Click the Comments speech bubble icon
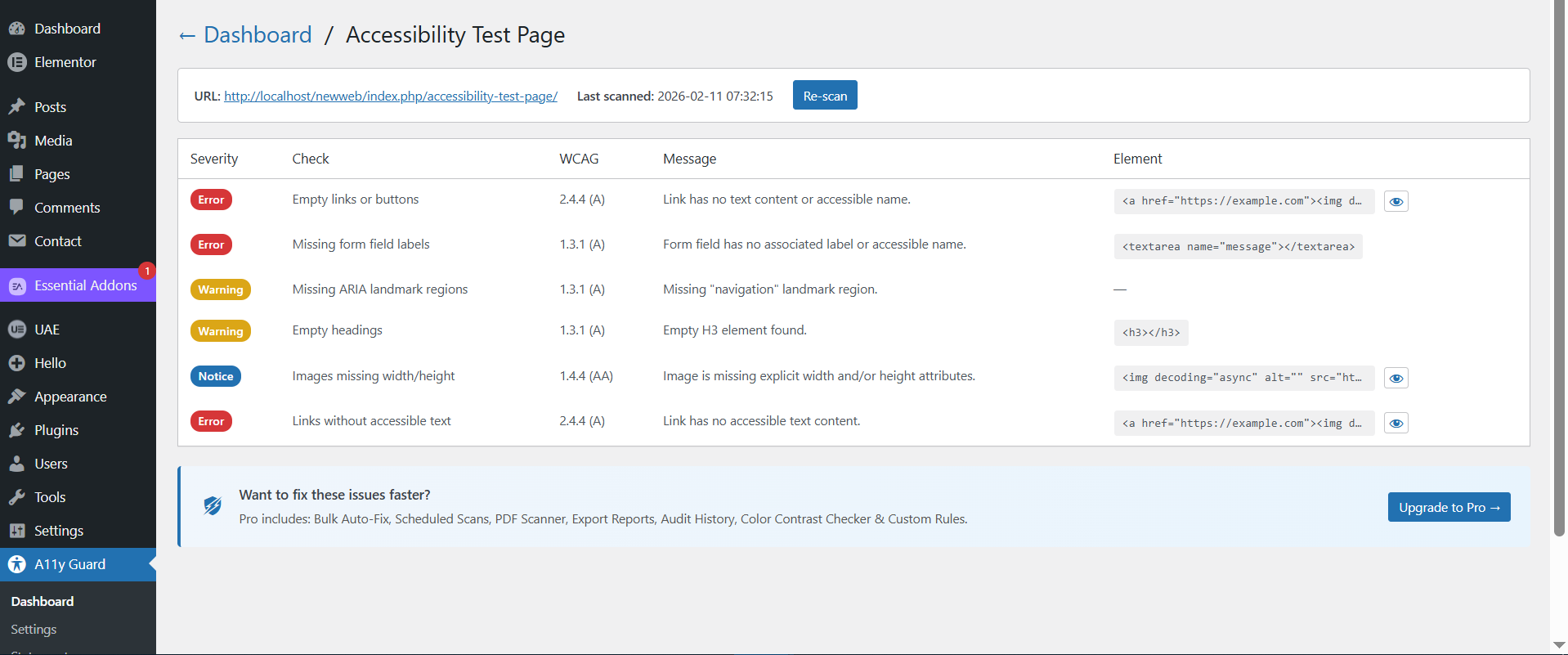 click(16, 207)
